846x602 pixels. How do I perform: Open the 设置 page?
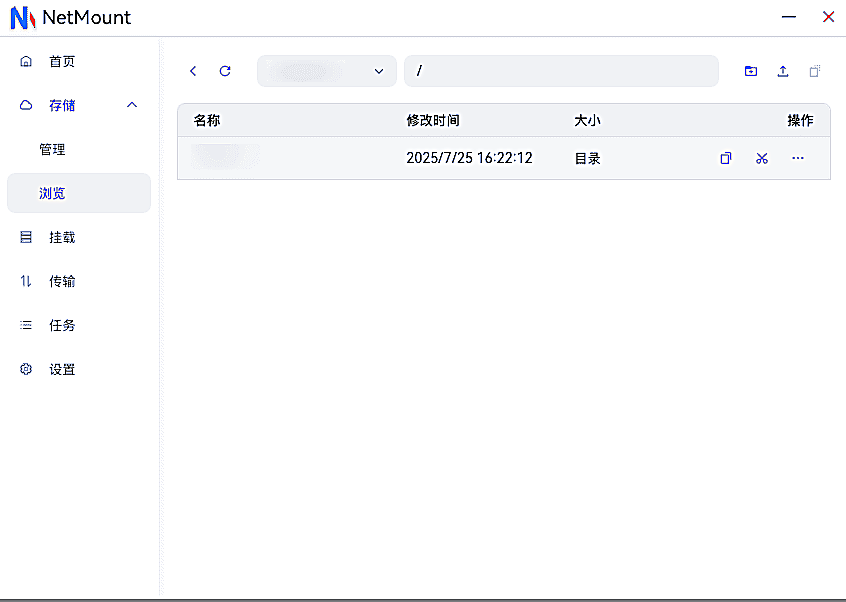tap(79, 369)
